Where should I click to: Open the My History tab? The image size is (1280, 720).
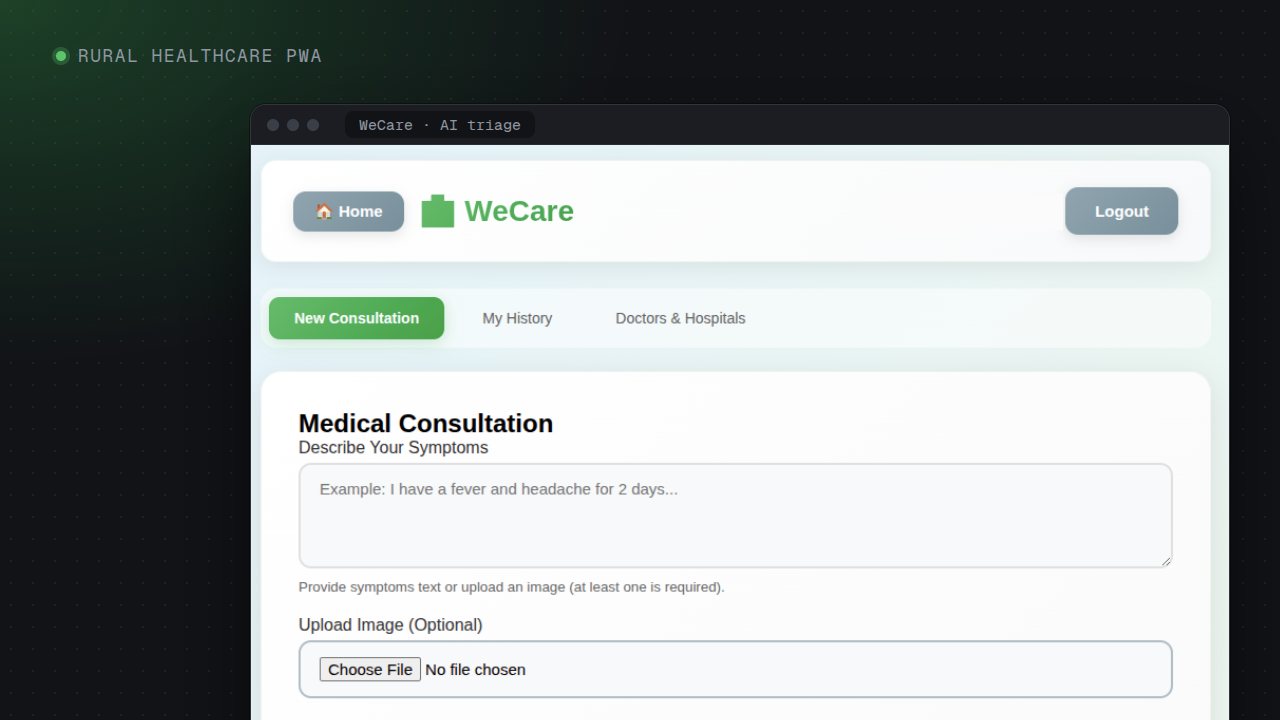(517, 318)
